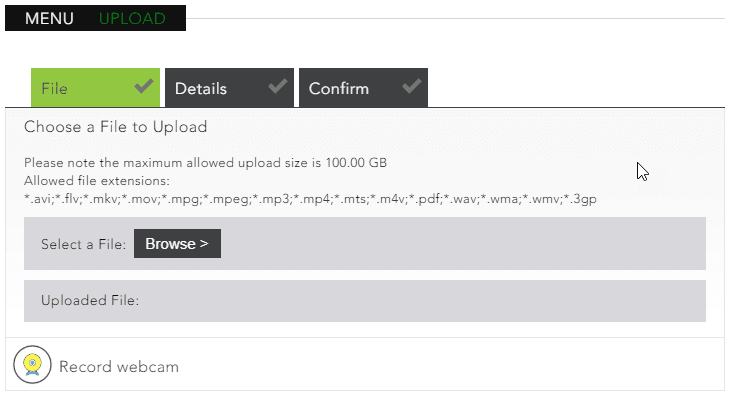Click the checkmark on Confirm tab
Image resolution: width=732 pixels, height=396 pixels.
[x=412, y=86]
